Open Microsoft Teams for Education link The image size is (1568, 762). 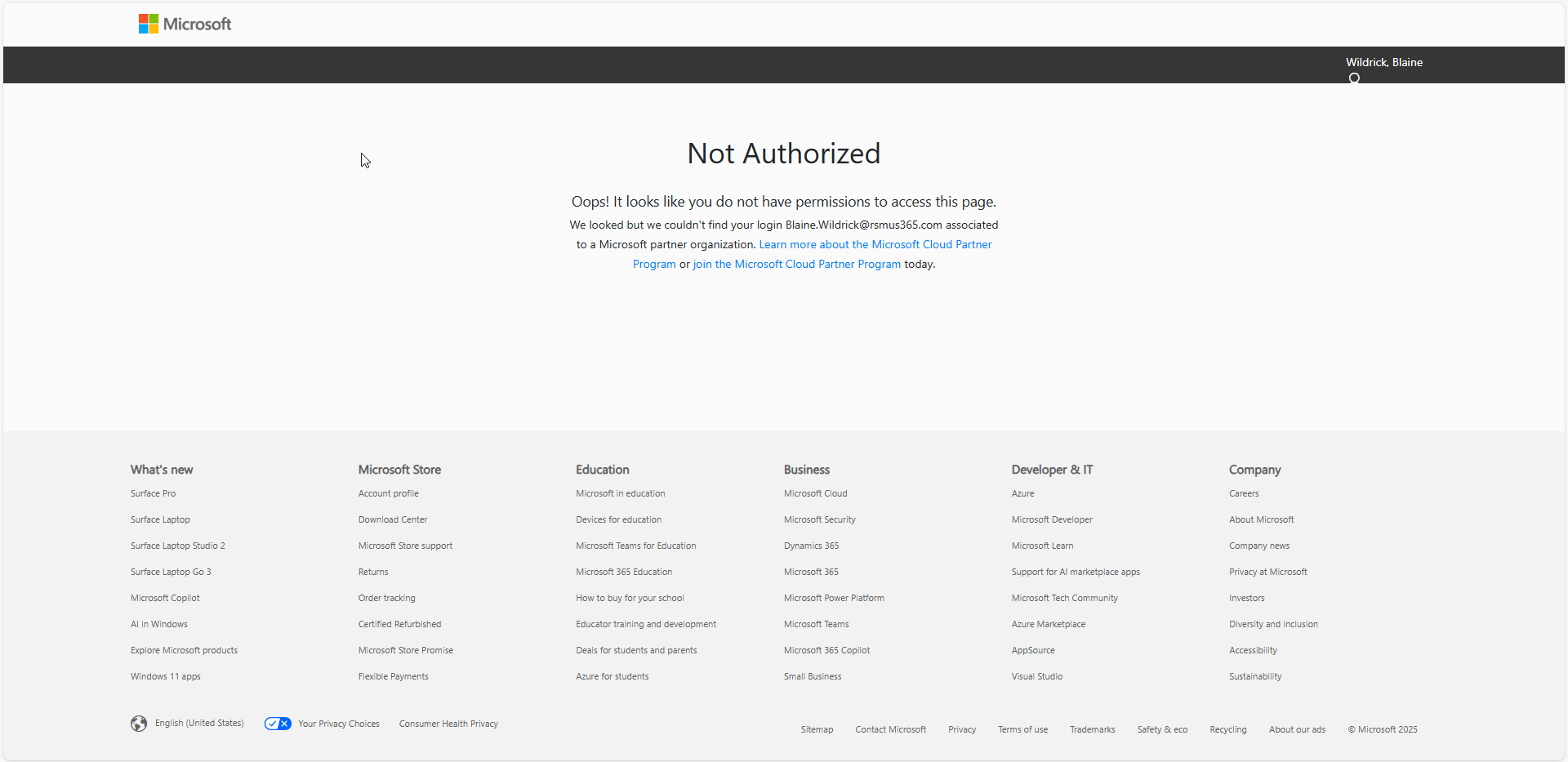(636, 546)
